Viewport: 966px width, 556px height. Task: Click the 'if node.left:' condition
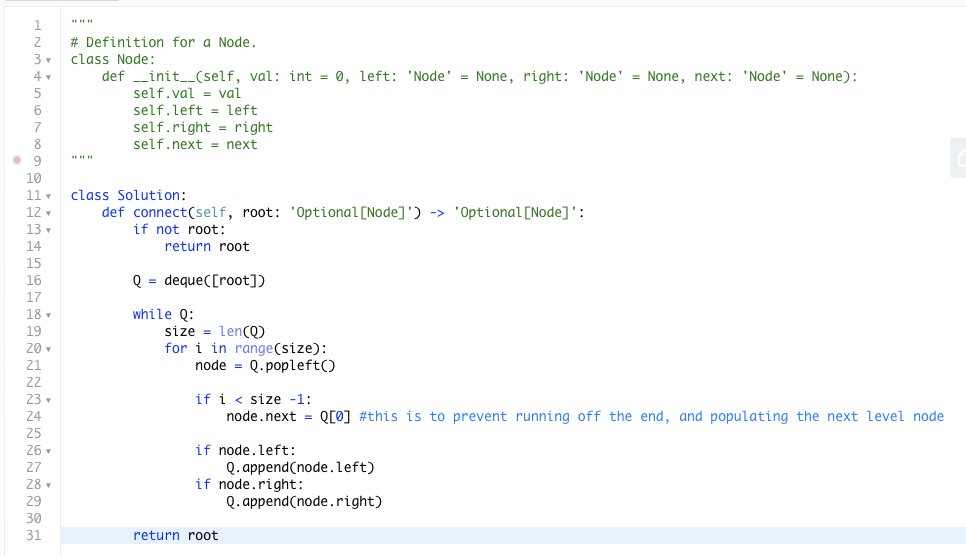(x=245, y=451)
